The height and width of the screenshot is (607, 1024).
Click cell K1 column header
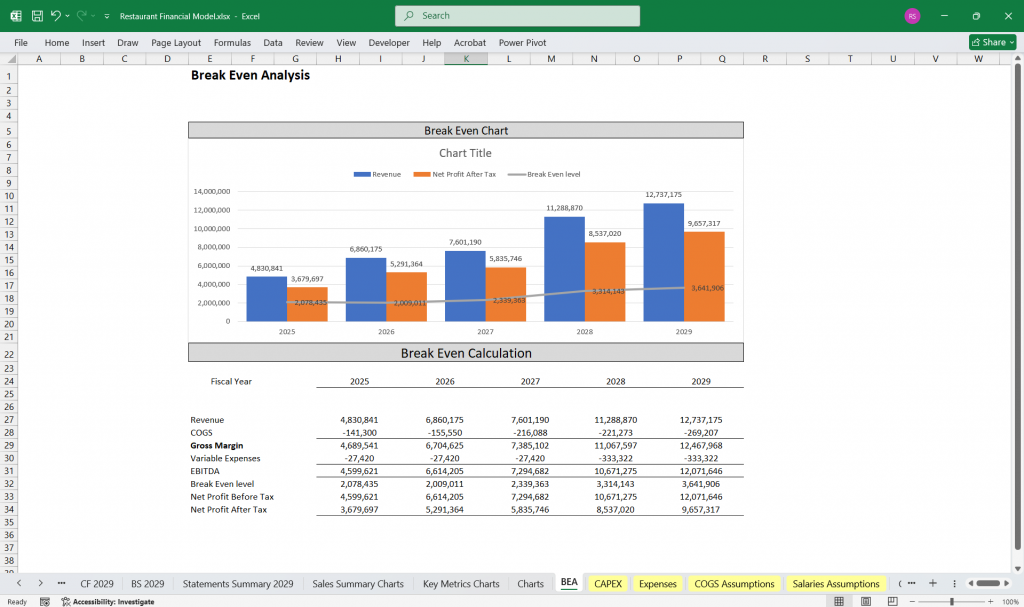click(x=465, y=59)
